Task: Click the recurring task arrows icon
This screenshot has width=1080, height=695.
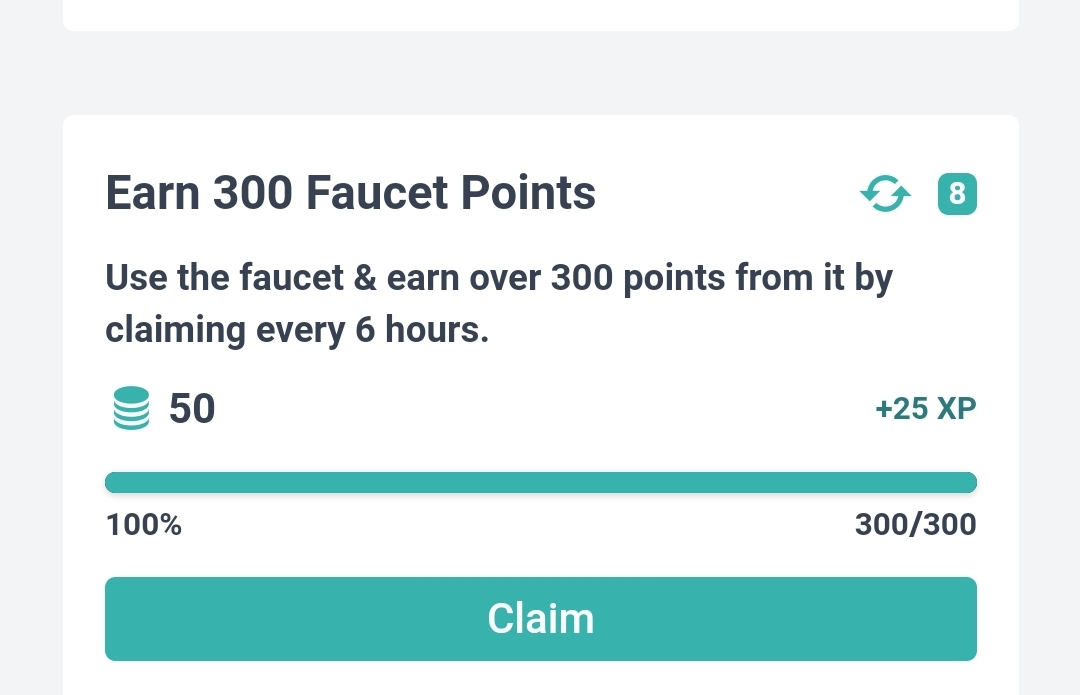Action: tap(885, 194)
